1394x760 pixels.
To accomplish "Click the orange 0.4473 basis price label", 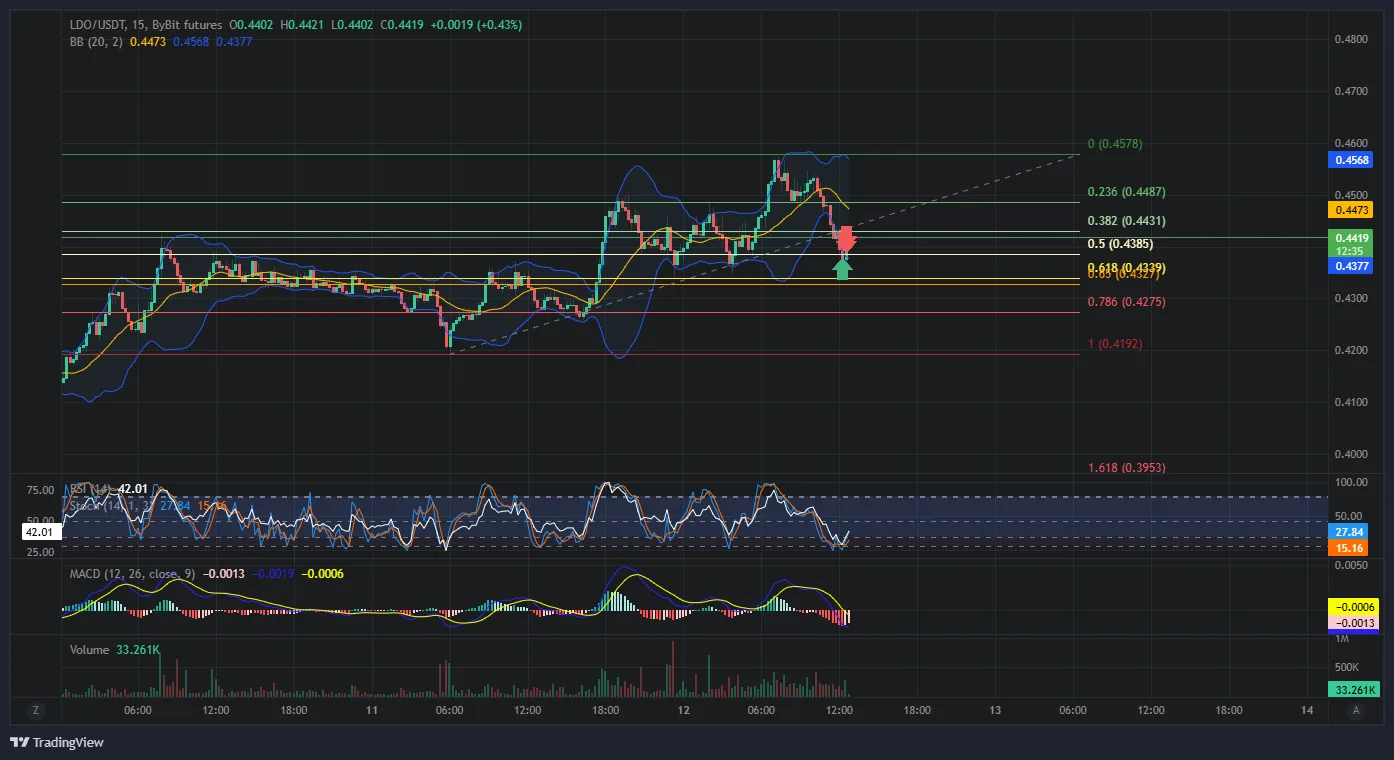I will click(x=1349, y=210).
